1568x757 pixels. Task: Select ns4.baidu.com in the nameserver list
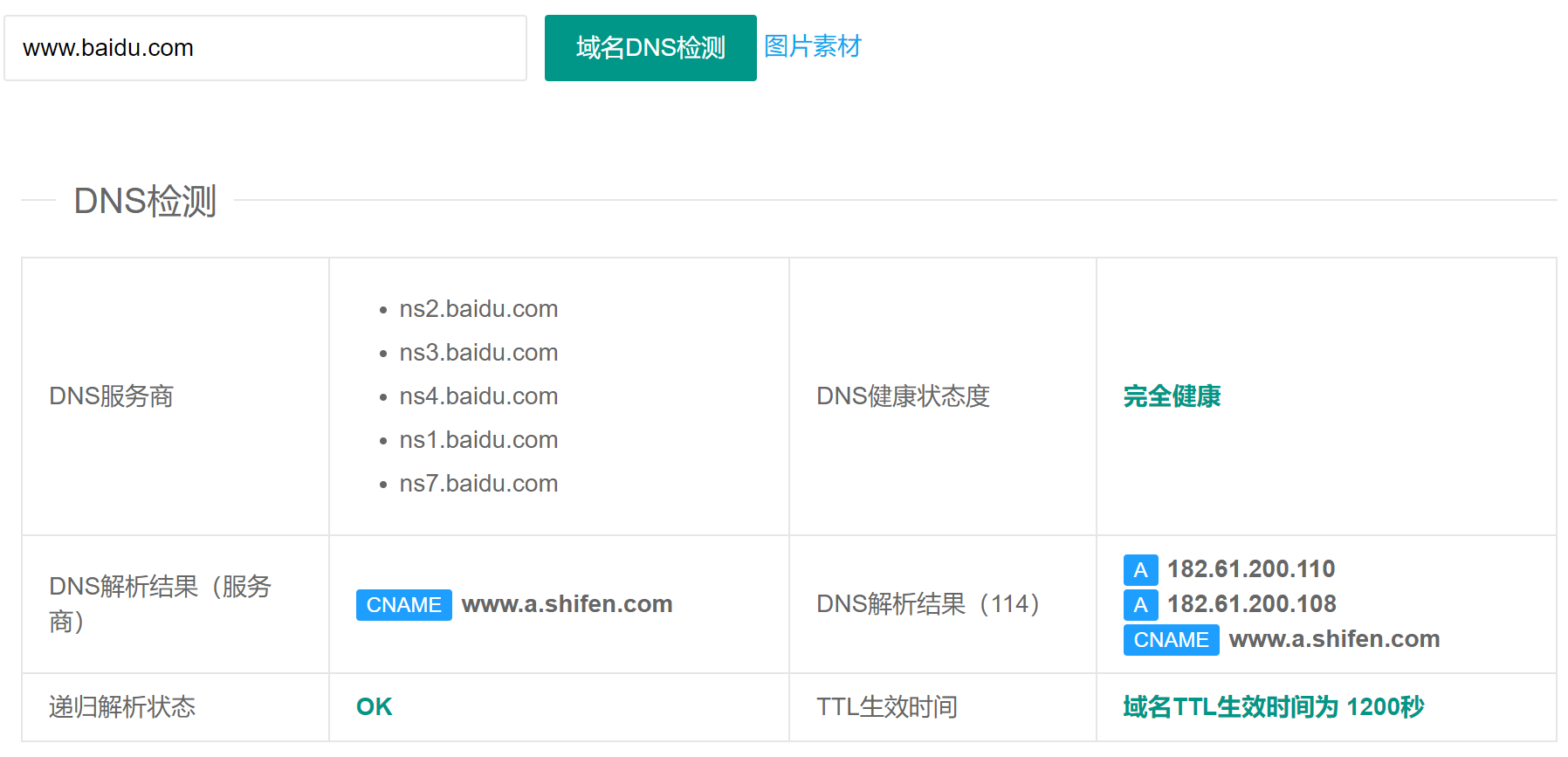[x=478, y=396]
